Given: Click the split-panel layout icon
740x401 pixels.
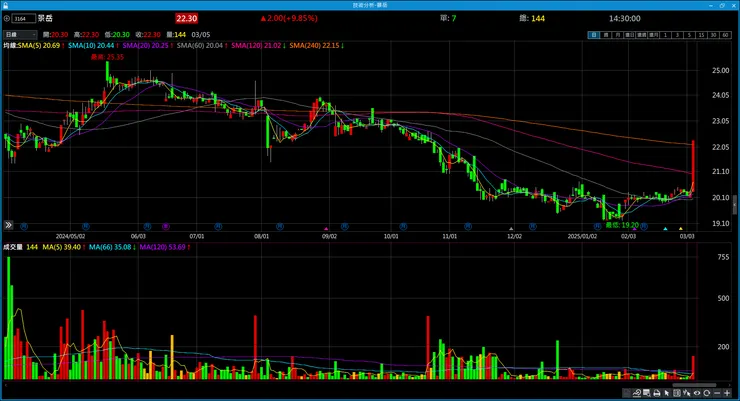Looking at the screenshot, I should tap(677, 393).
